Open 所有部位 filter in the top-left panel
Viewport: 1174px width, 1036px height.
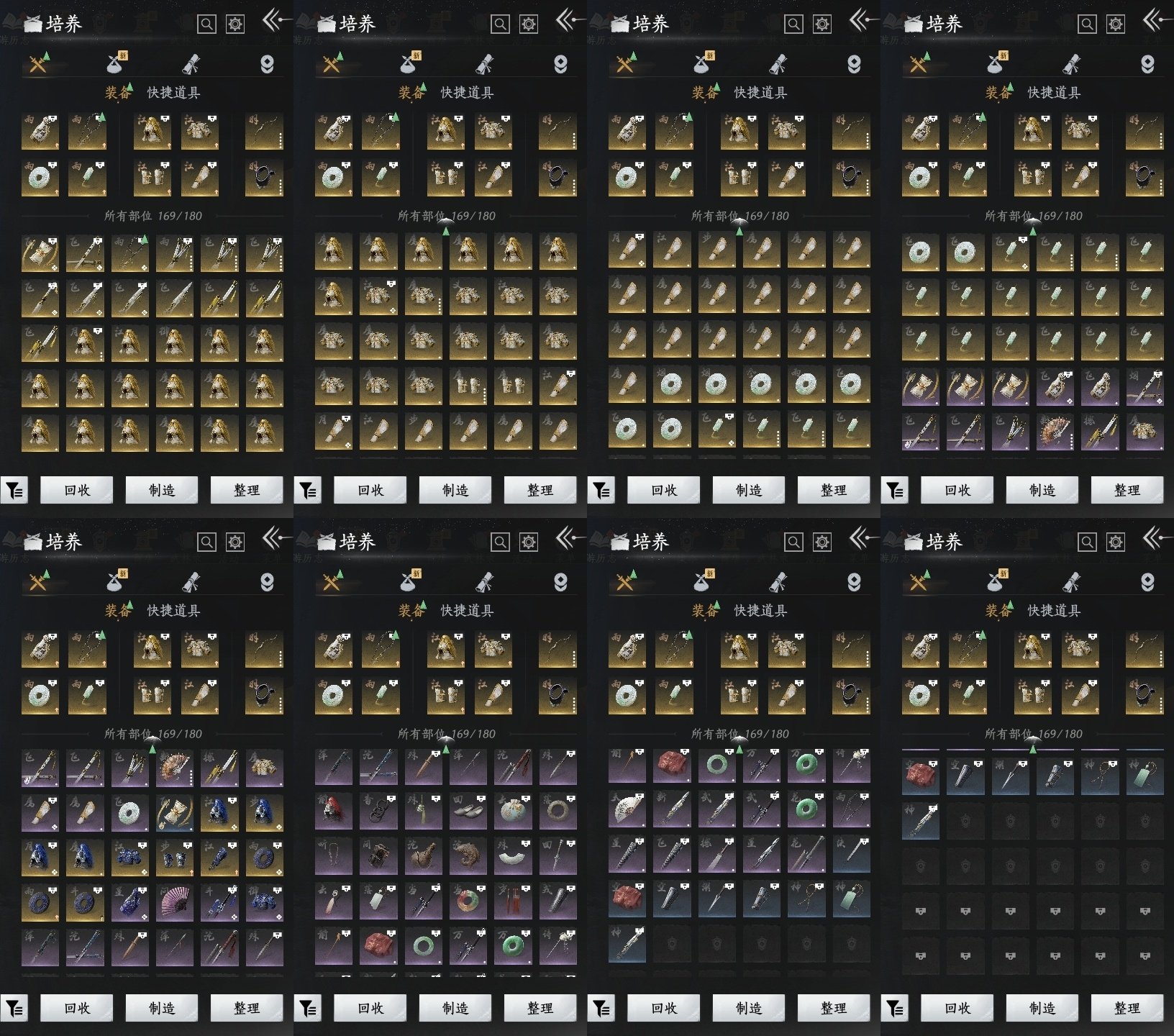click(x=153, y=216)
